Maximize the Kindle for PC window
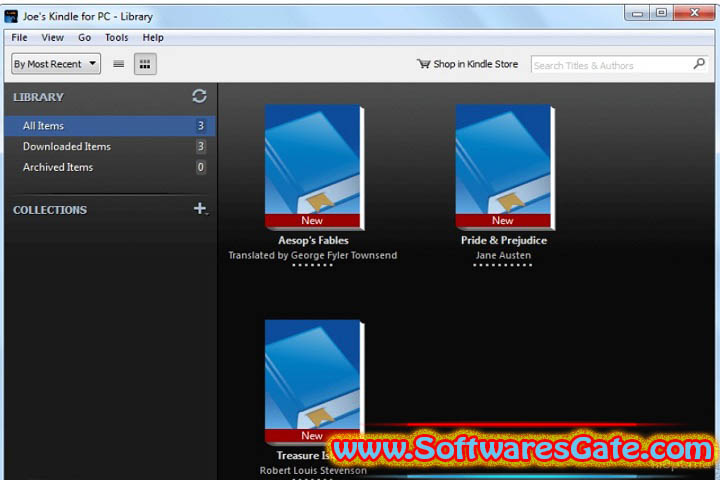This screenshot has height=480, width=720. pos(661,13)
